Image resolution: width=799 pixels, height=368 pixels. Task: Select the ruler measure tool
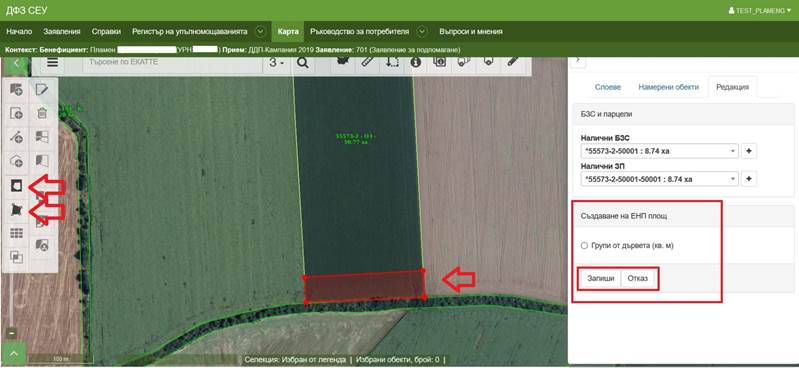367,62
